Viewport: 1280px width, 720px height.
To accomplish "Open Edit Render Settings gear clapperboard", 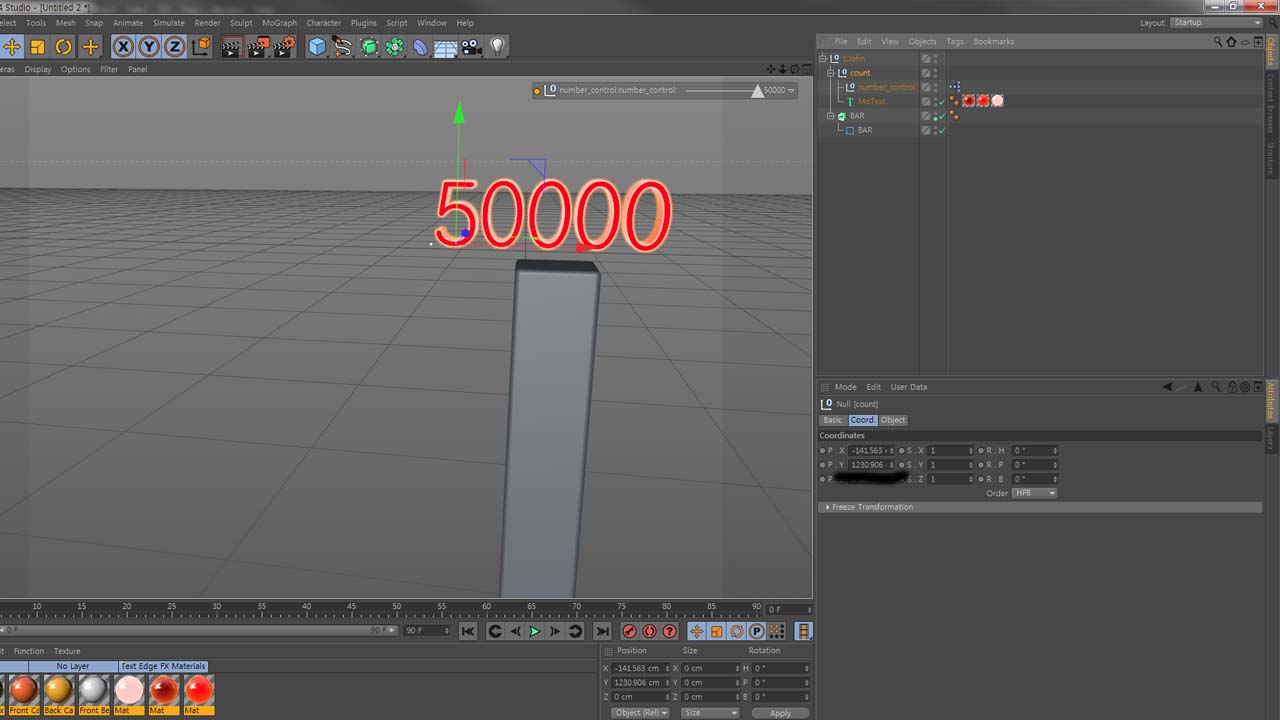I will coord(285,47).
